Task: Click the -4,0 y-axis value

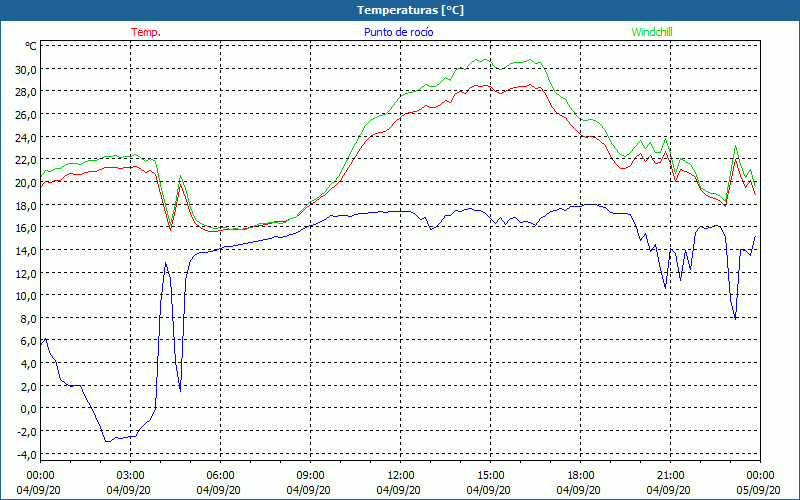Action: 27,454
